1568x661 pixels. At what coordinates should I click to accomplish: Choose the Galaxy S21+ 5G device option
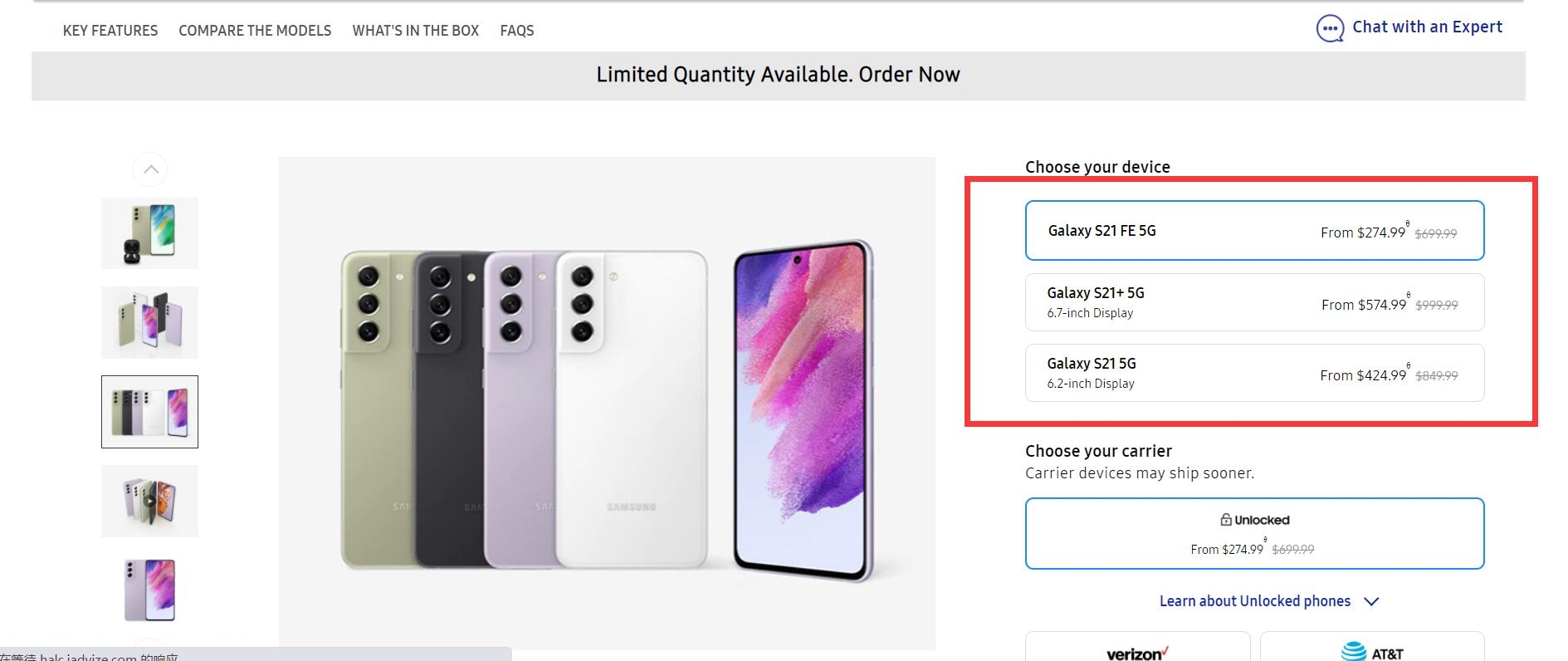point(1254,302)
